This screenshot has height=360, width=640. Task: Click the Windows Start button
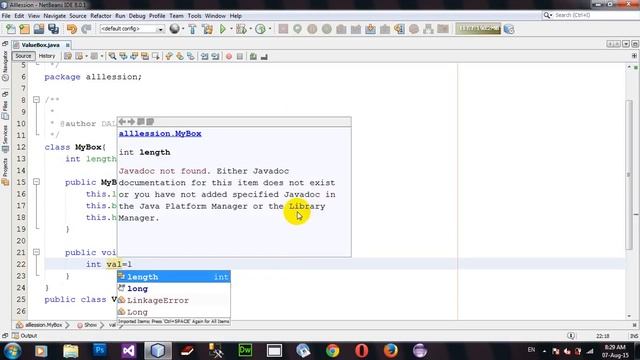tap(12, 351)
